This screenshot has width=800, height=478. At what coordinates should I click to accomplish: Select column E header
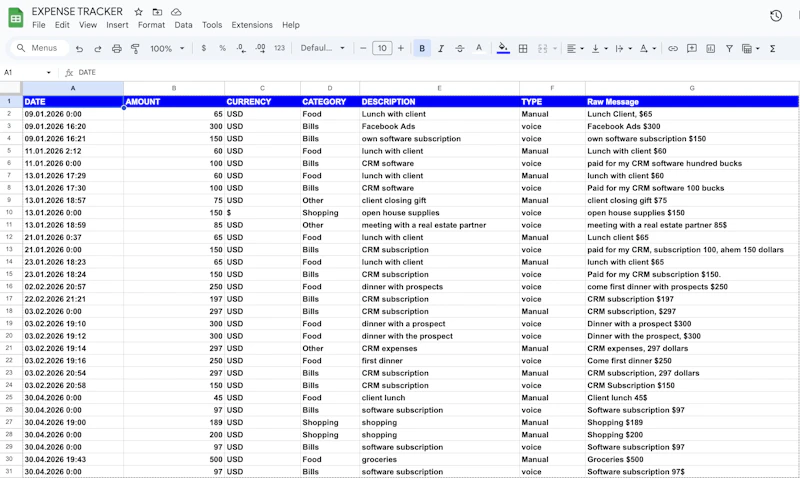[439, 88]
